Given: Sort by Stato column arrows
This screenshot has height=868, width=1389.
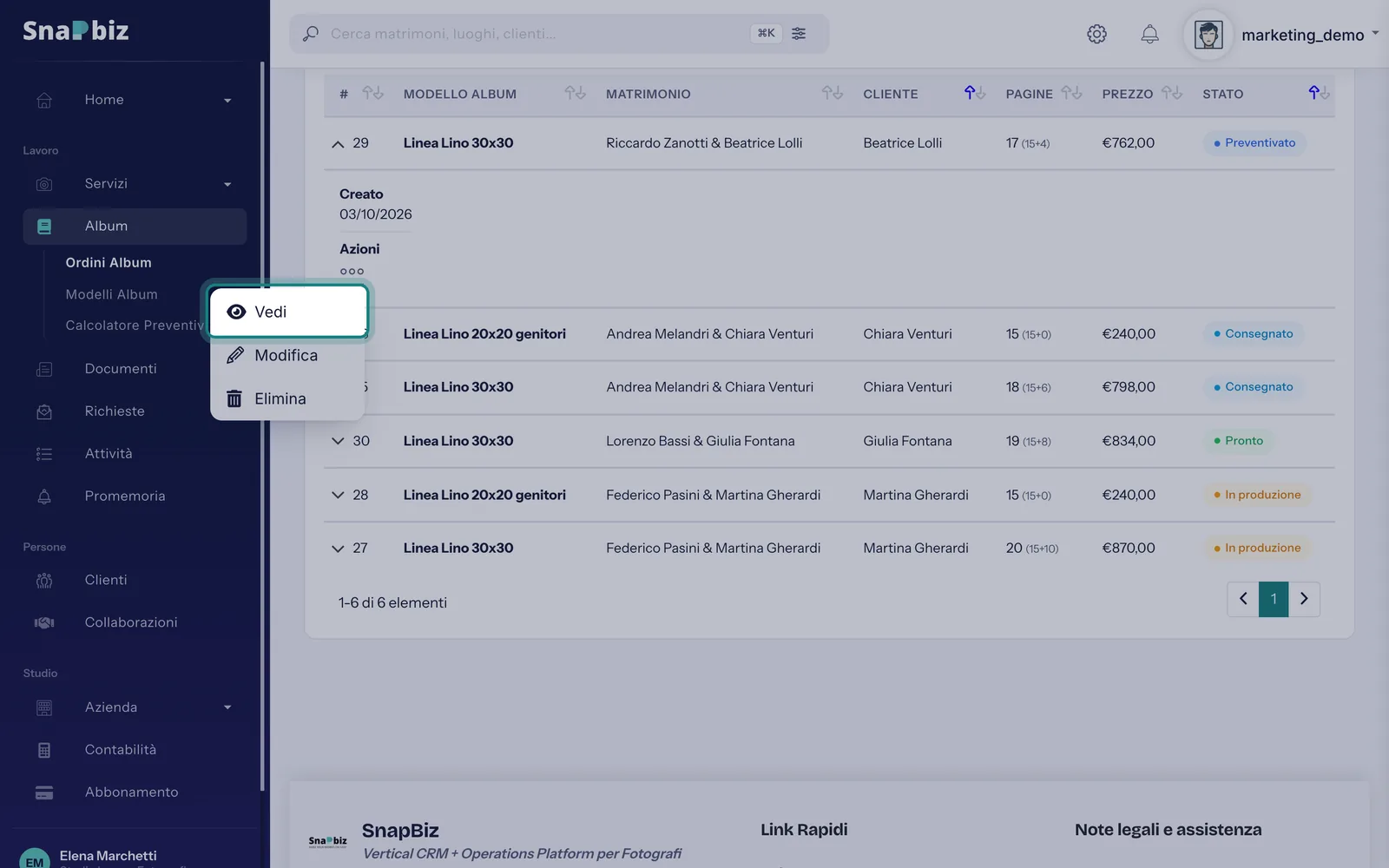Looking at the screenshot, I should click(x=1319, y=93).
